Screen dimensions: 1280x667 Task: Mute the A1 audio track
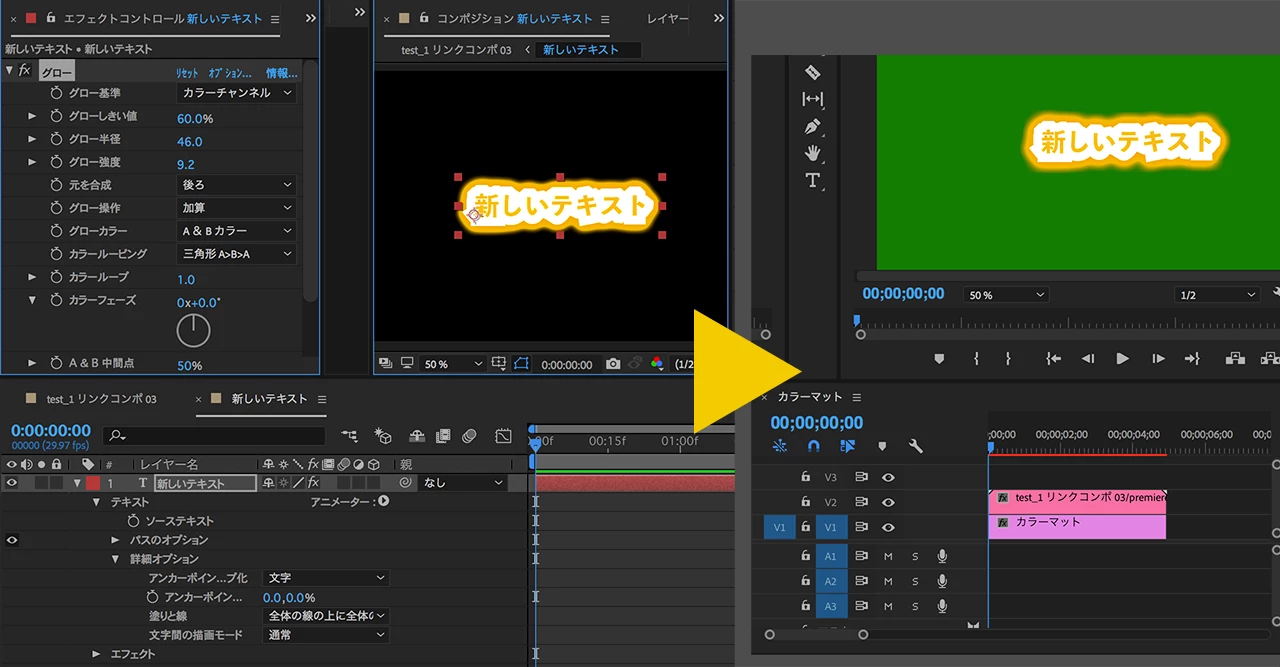888,556
